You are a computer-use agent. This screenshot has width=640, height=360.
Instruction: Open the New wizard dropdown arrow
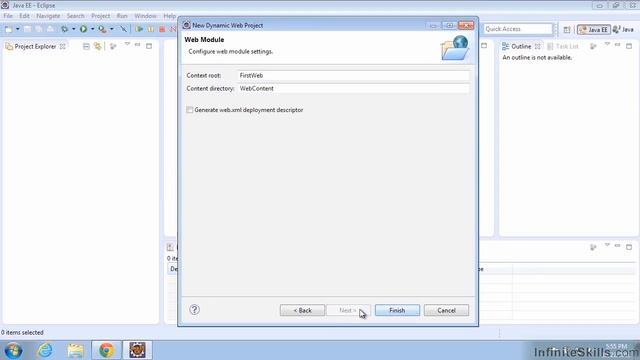click(x=17, y=29)
